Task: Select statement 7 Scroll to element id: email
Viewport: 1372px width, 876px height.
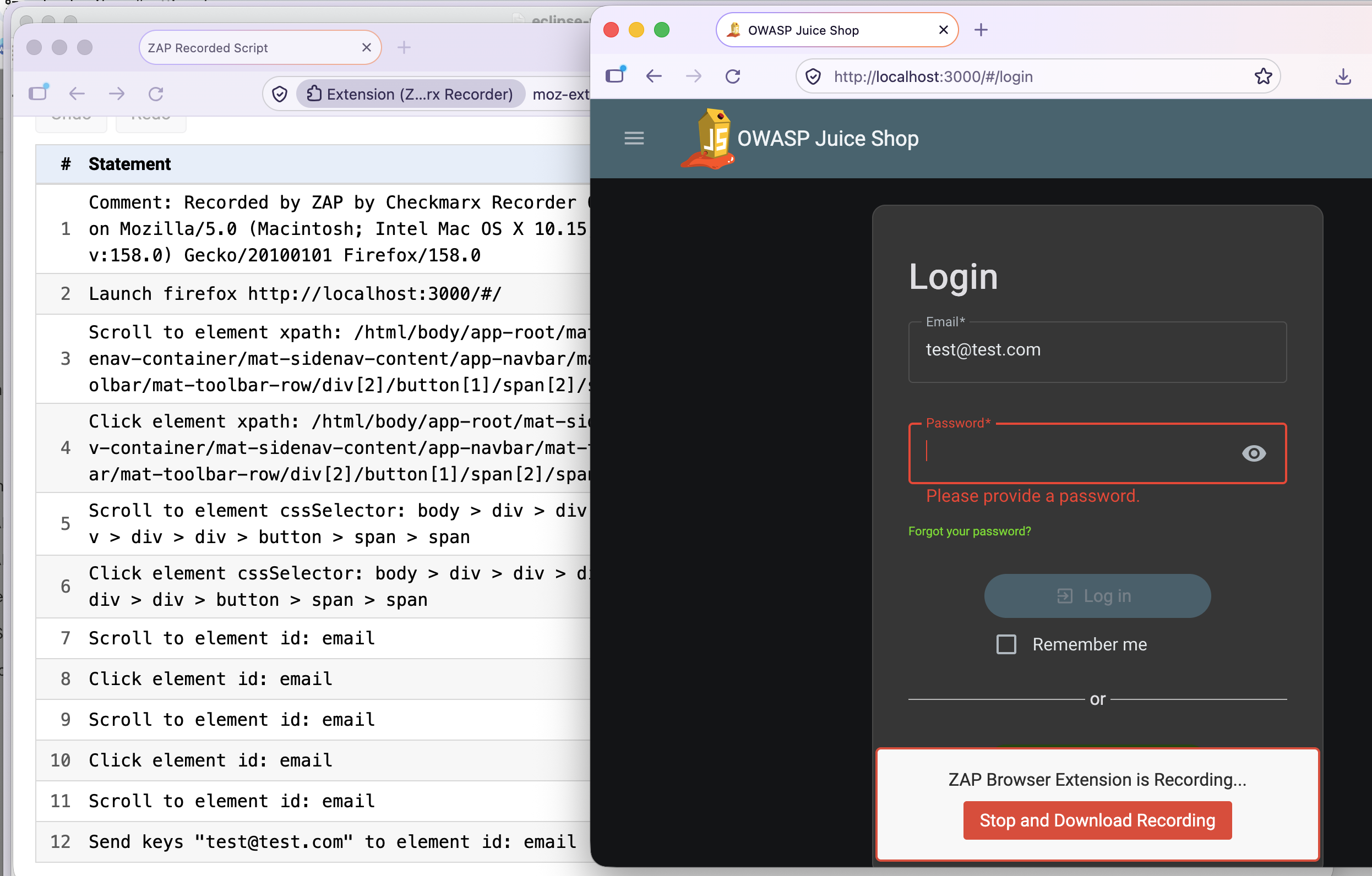Action: pos(313,638)
